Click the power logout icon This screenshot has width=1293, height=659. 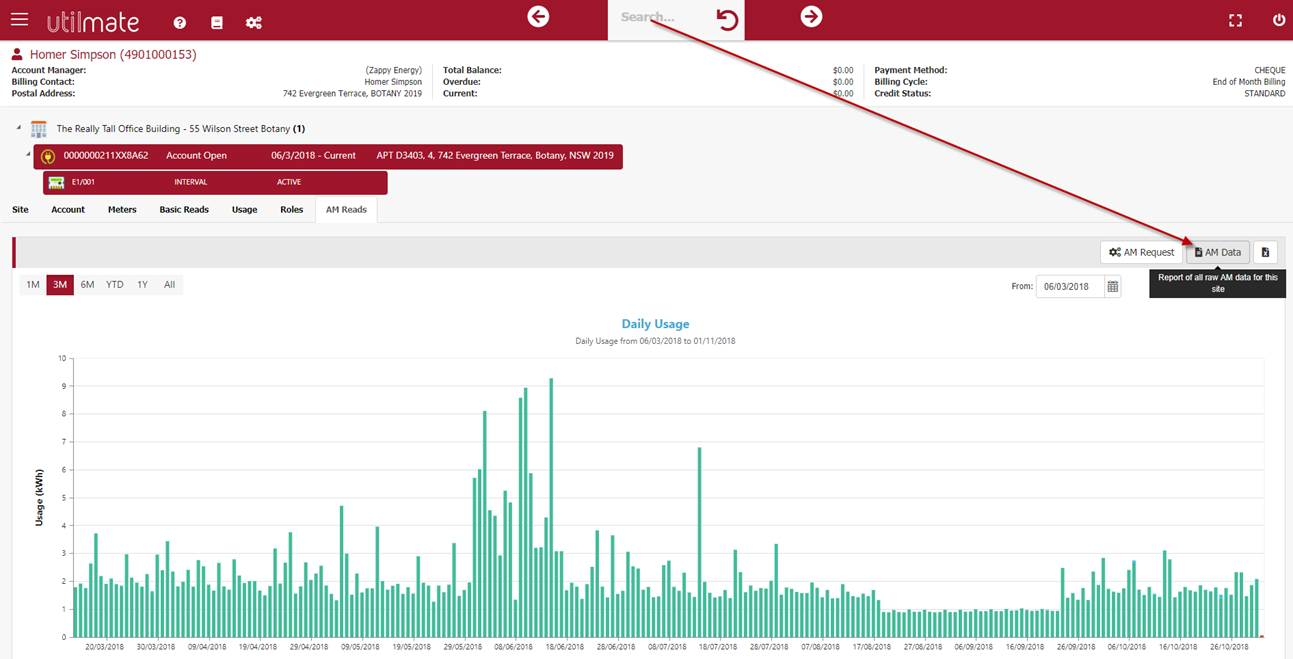[1278, 20]
